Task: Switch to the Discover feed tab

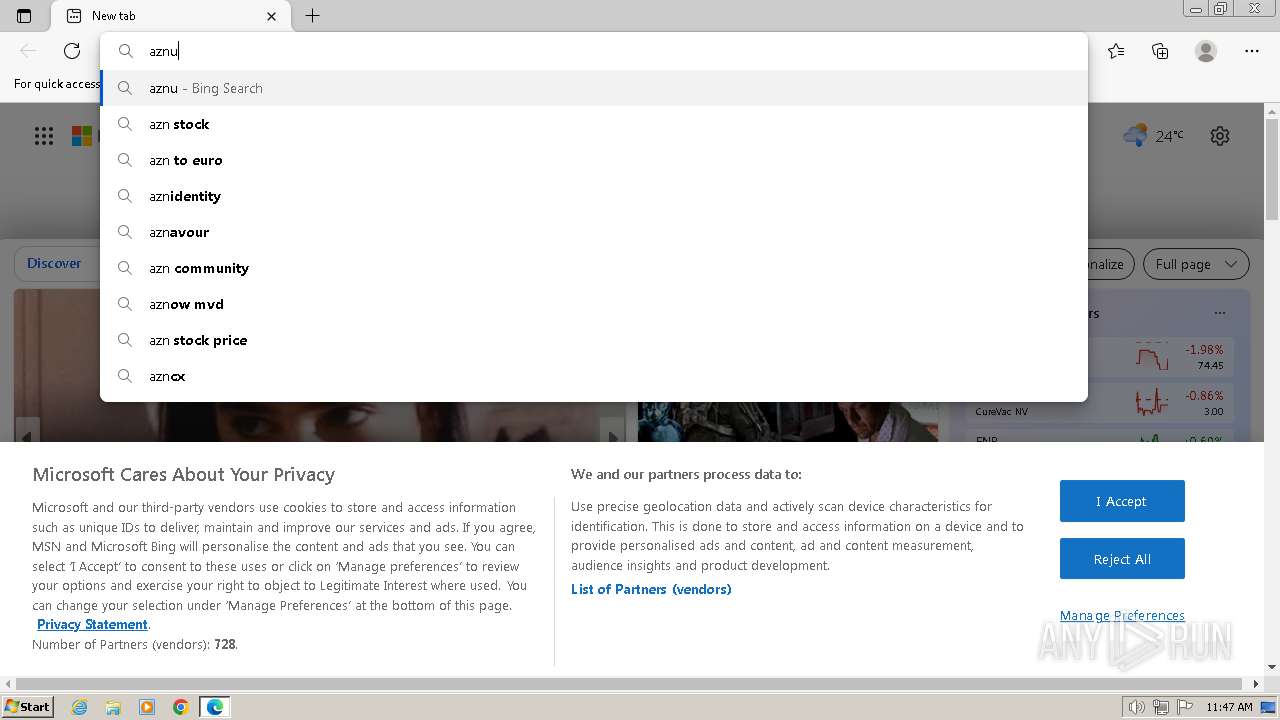Action: click(x=54, y=264)
